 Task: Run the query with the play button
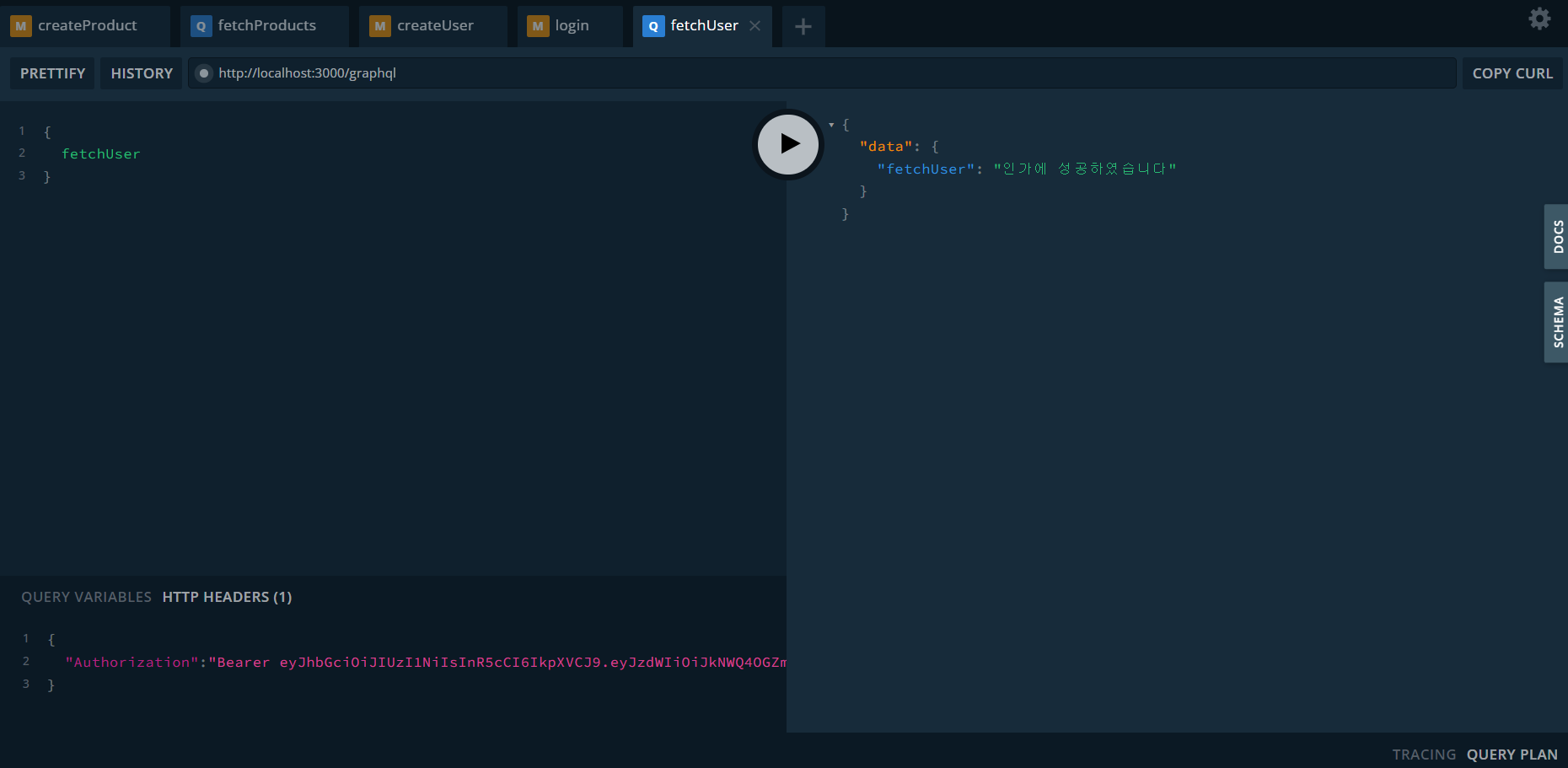click(x=788, y=144)
